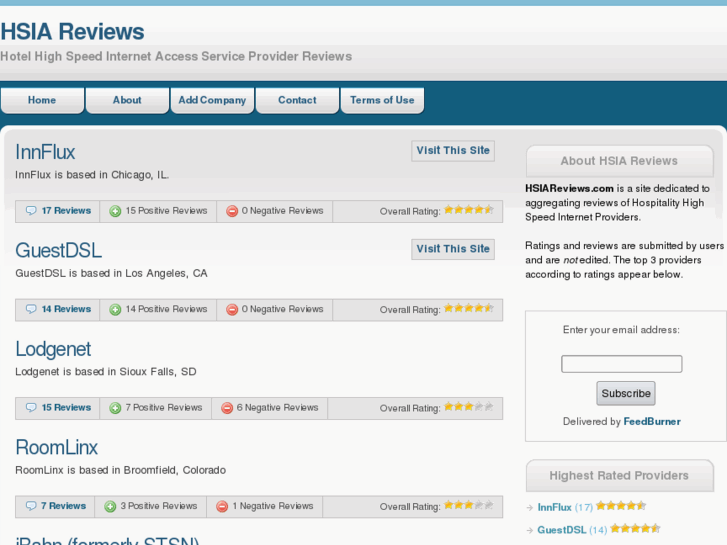727x545 pixels.
Task: Open the Home navigation tab
Action: tap(42, 100)
